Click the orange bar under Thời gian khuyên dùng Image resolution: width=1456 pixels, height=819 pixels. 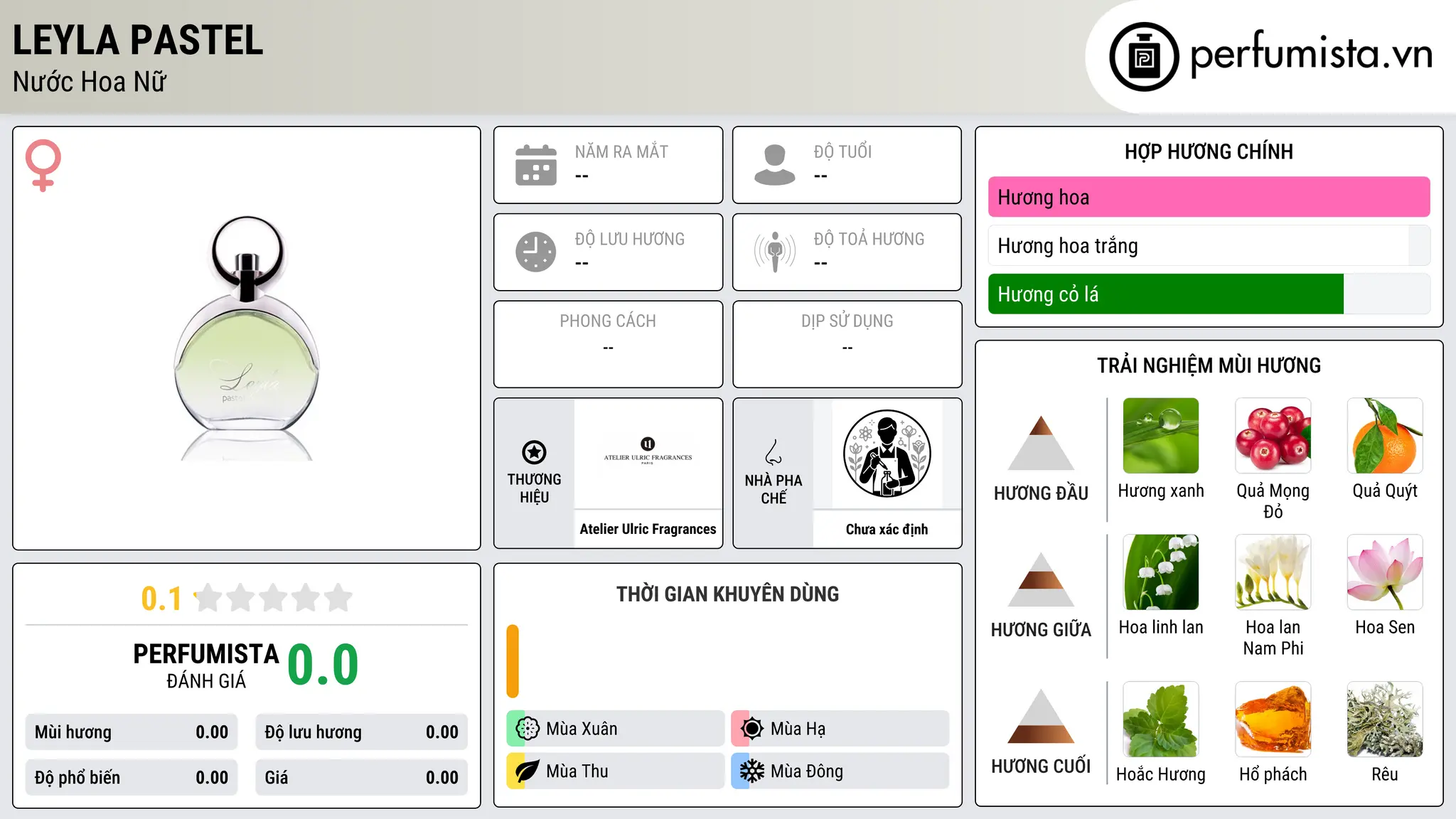tap(513, 661)
